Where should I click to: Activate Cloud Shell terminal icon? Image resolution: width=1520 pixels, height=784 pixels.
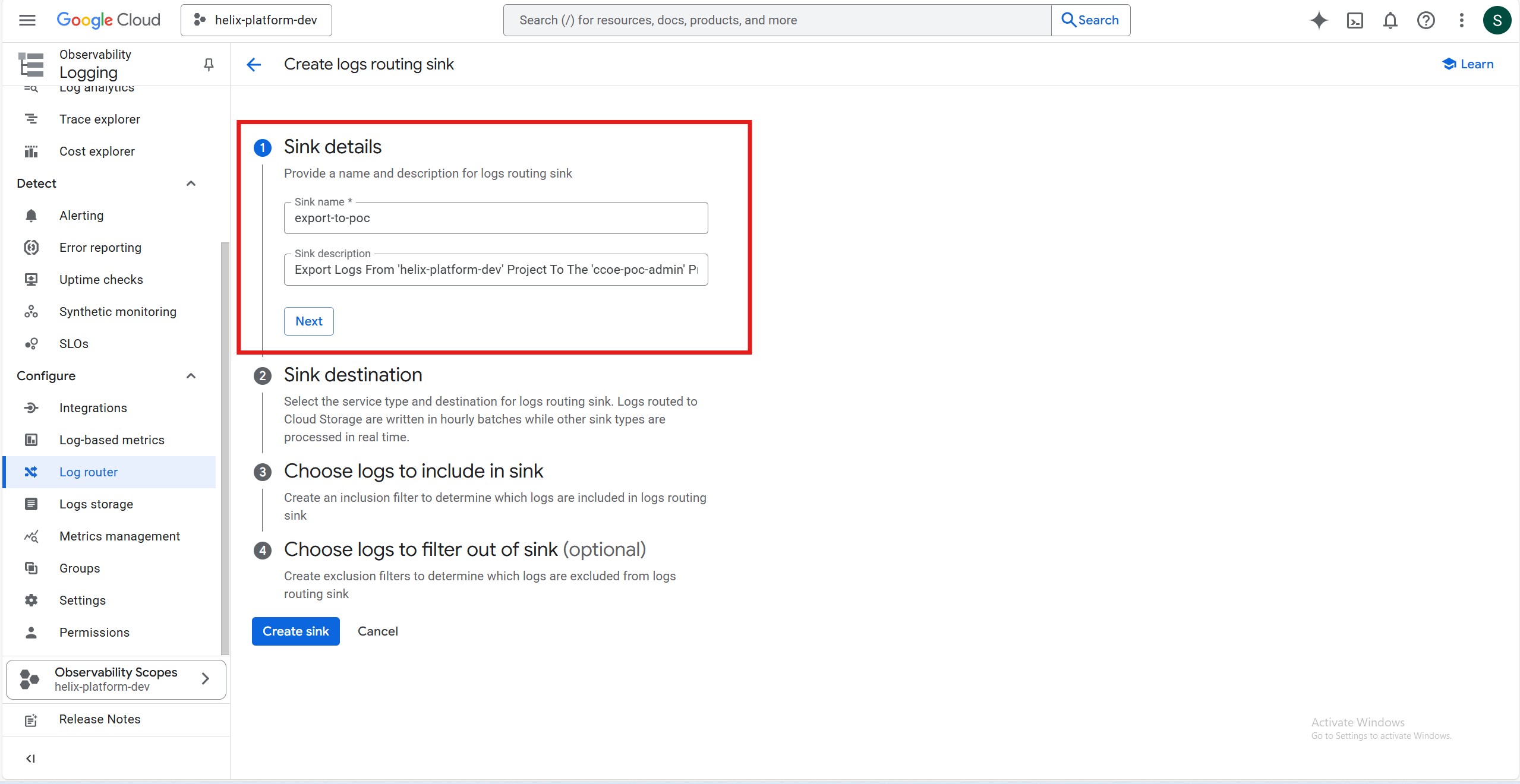pyautogui.click(x=1355, y=21)
